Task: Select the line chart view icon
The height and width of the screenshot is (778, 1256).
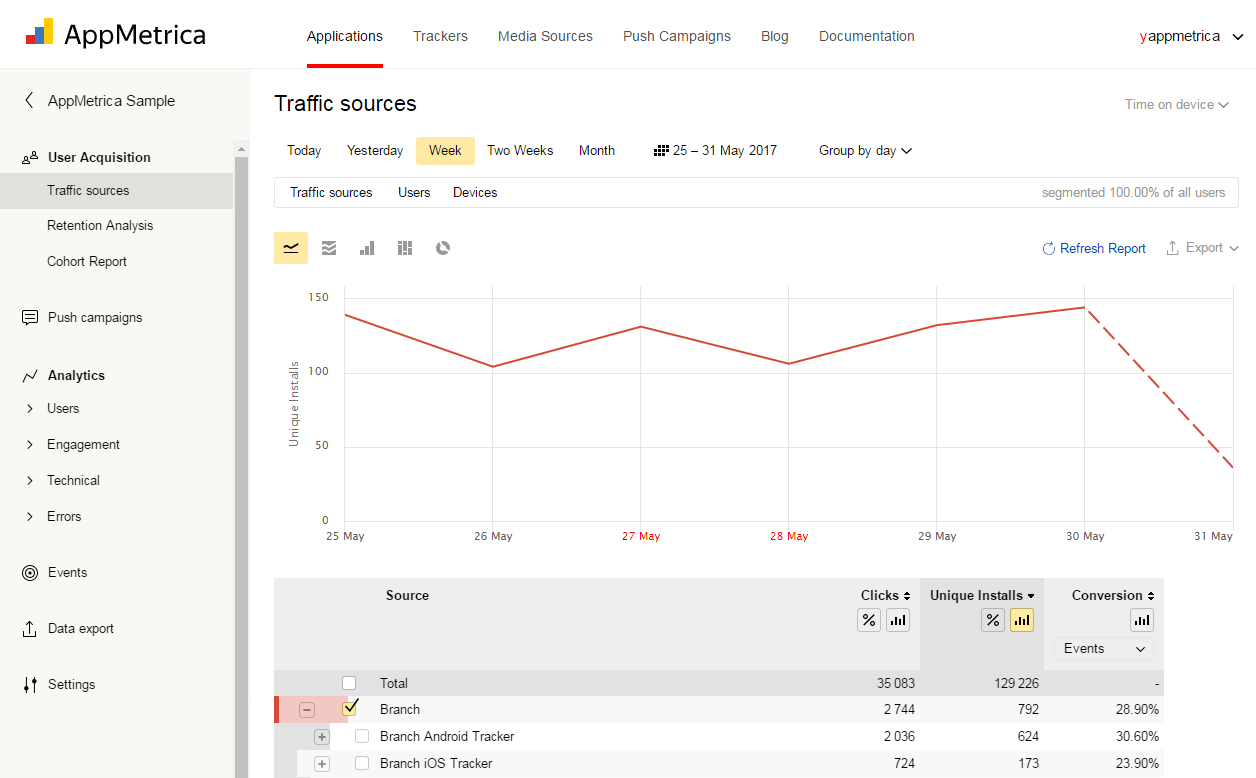Action: (291, 248)
